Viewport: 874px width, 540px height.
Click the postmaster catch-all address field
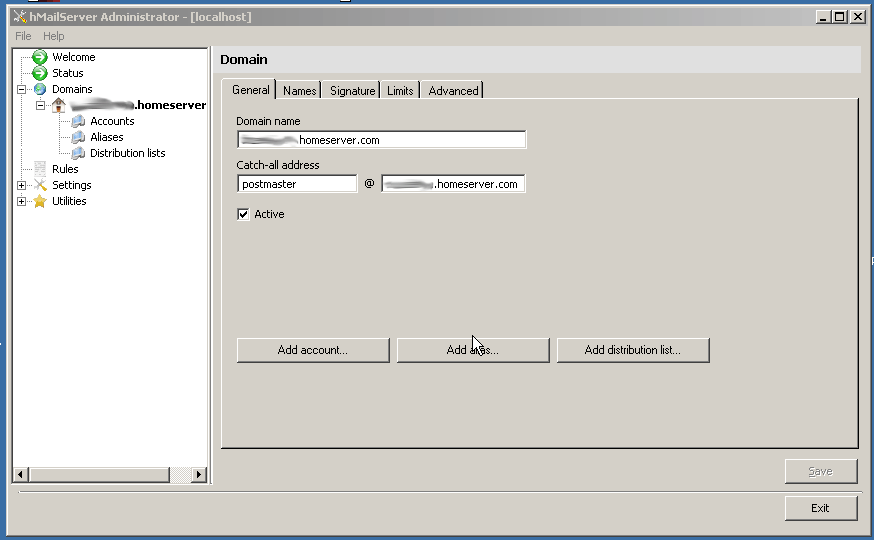(297, 184)
